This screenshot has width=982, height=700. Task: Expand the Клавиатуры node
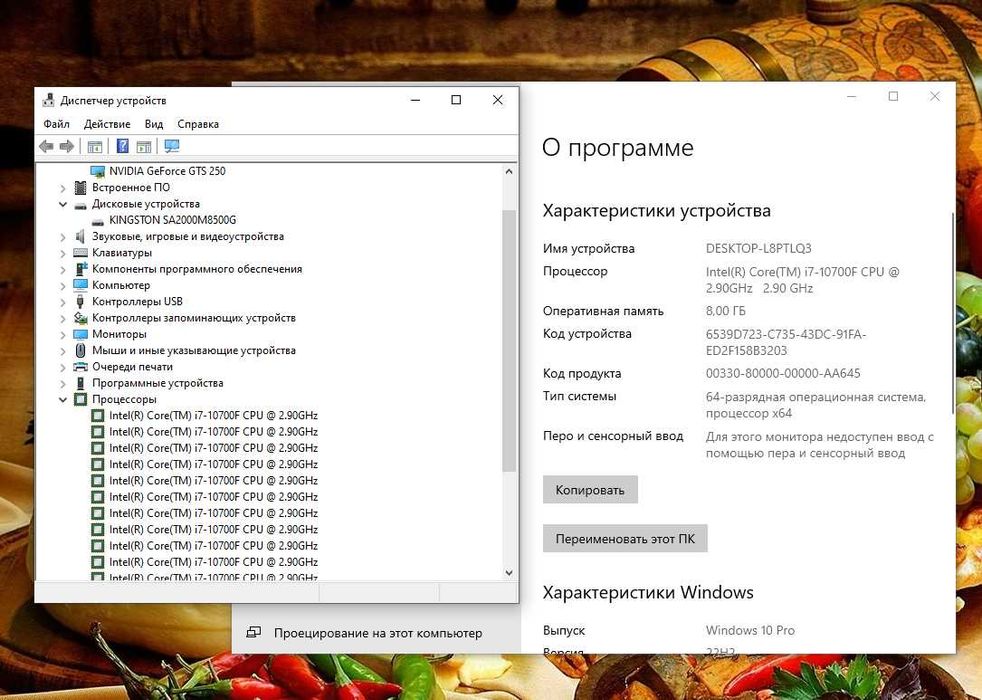63,253
